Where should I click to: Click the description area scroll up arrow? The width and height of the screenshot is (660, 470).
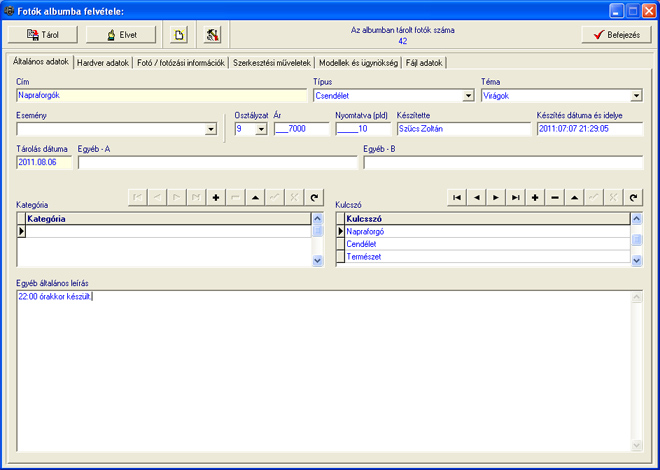coord(636,297)
